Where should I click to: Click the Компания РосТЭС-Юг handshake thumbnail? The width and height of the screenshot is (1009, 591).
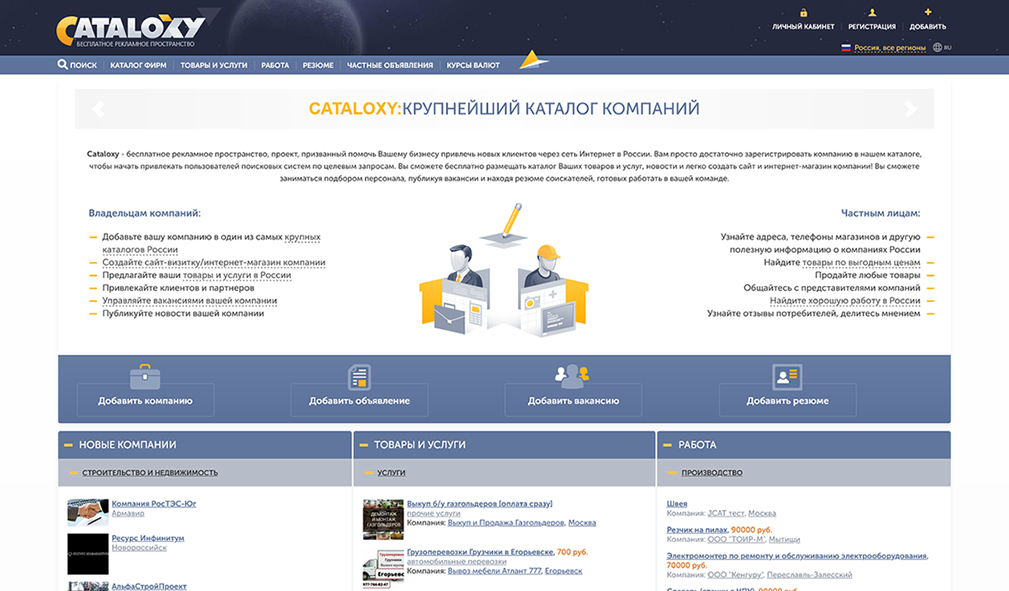click(88, 512)
